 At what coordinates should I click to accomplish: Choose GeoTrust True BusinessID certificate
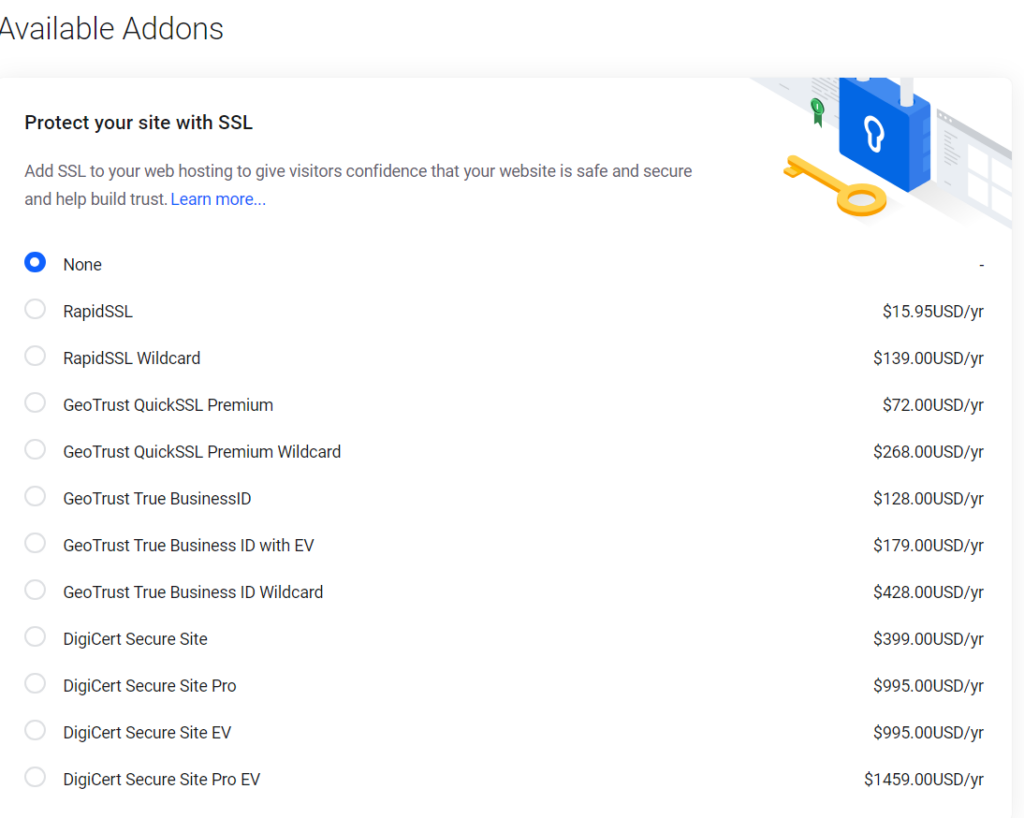coord(35,497)
